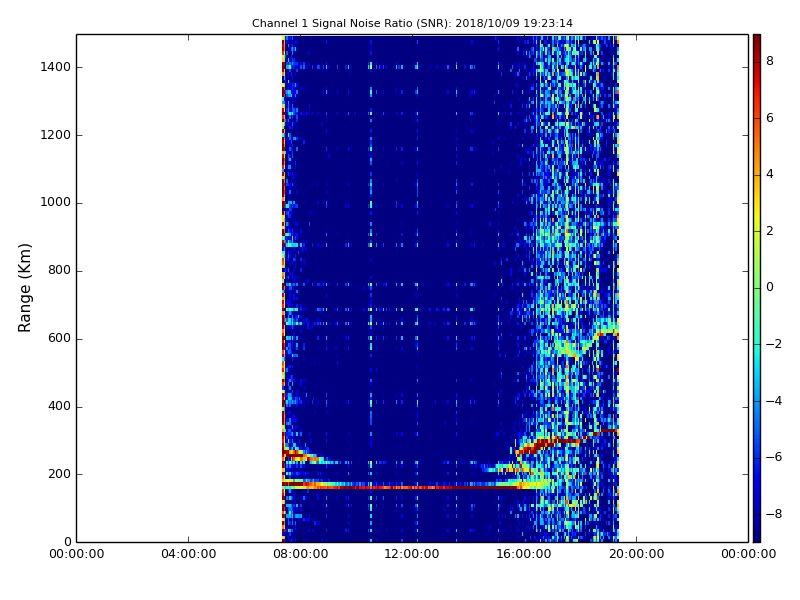Click the 800 range tick label
Screen dimensions: 800x600
tap(59, 270)
